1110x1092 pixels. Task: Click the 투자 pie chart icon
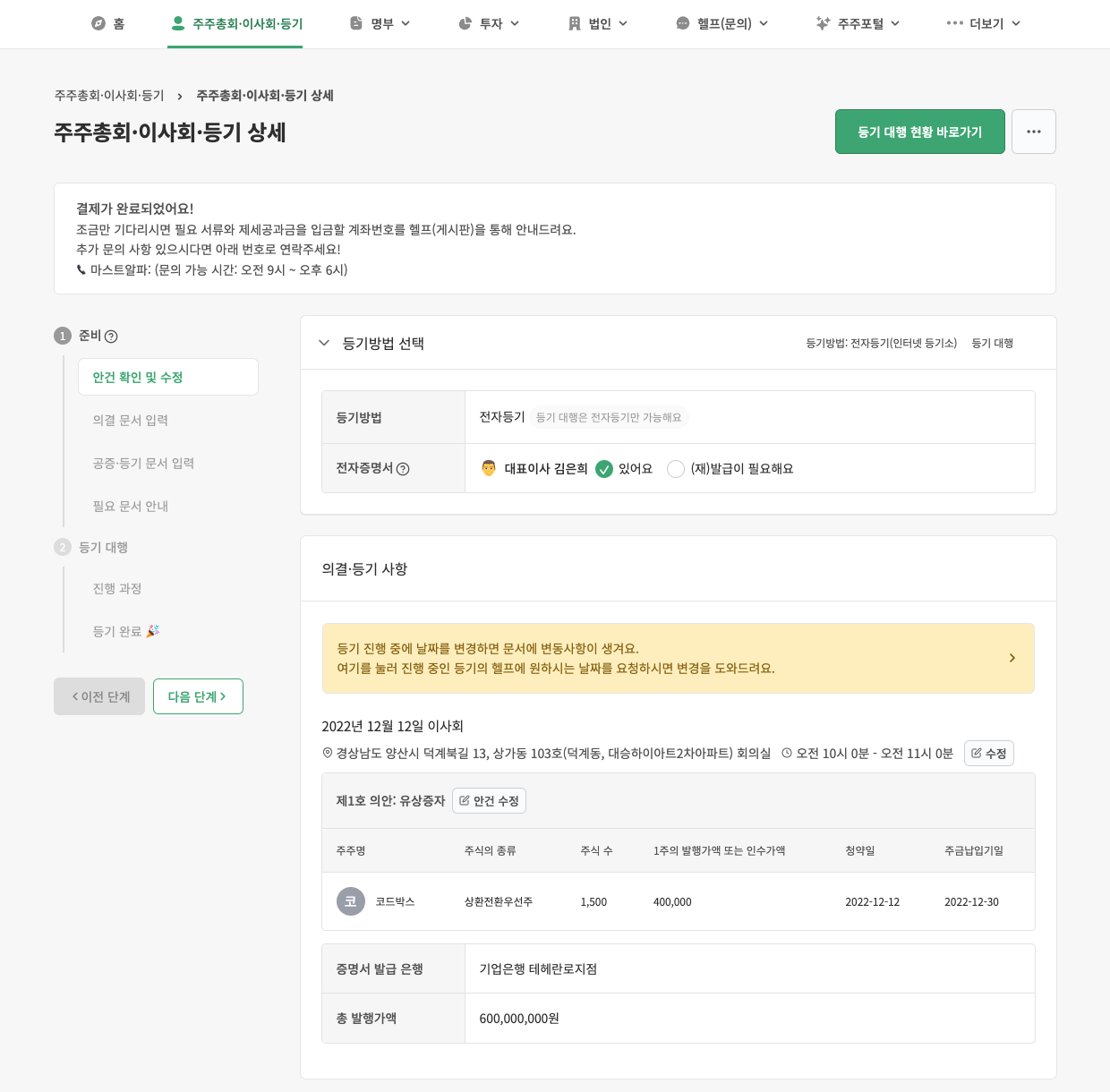[x=465, y=23]
